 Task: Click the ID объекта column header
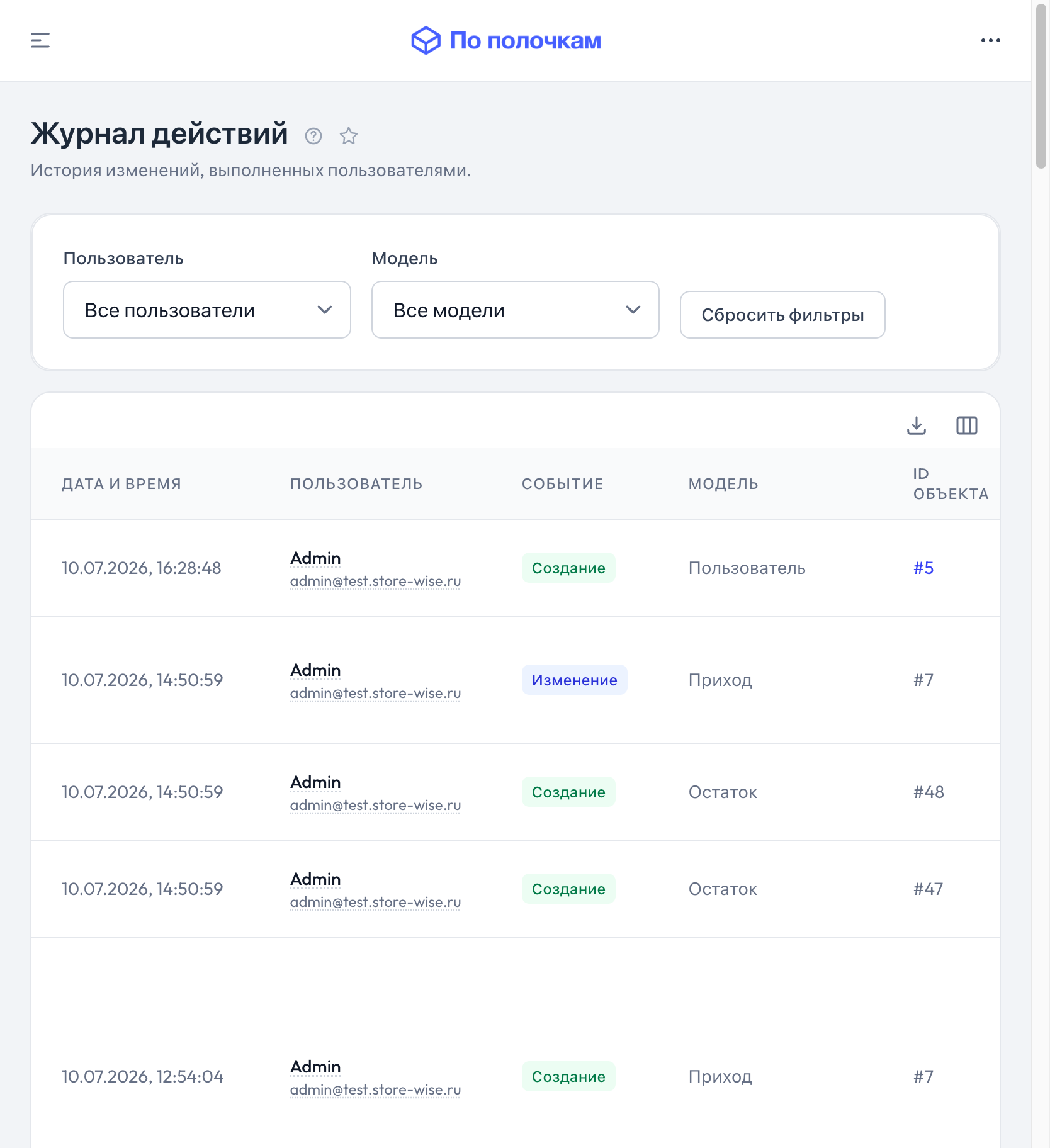[x=951, y=484]
